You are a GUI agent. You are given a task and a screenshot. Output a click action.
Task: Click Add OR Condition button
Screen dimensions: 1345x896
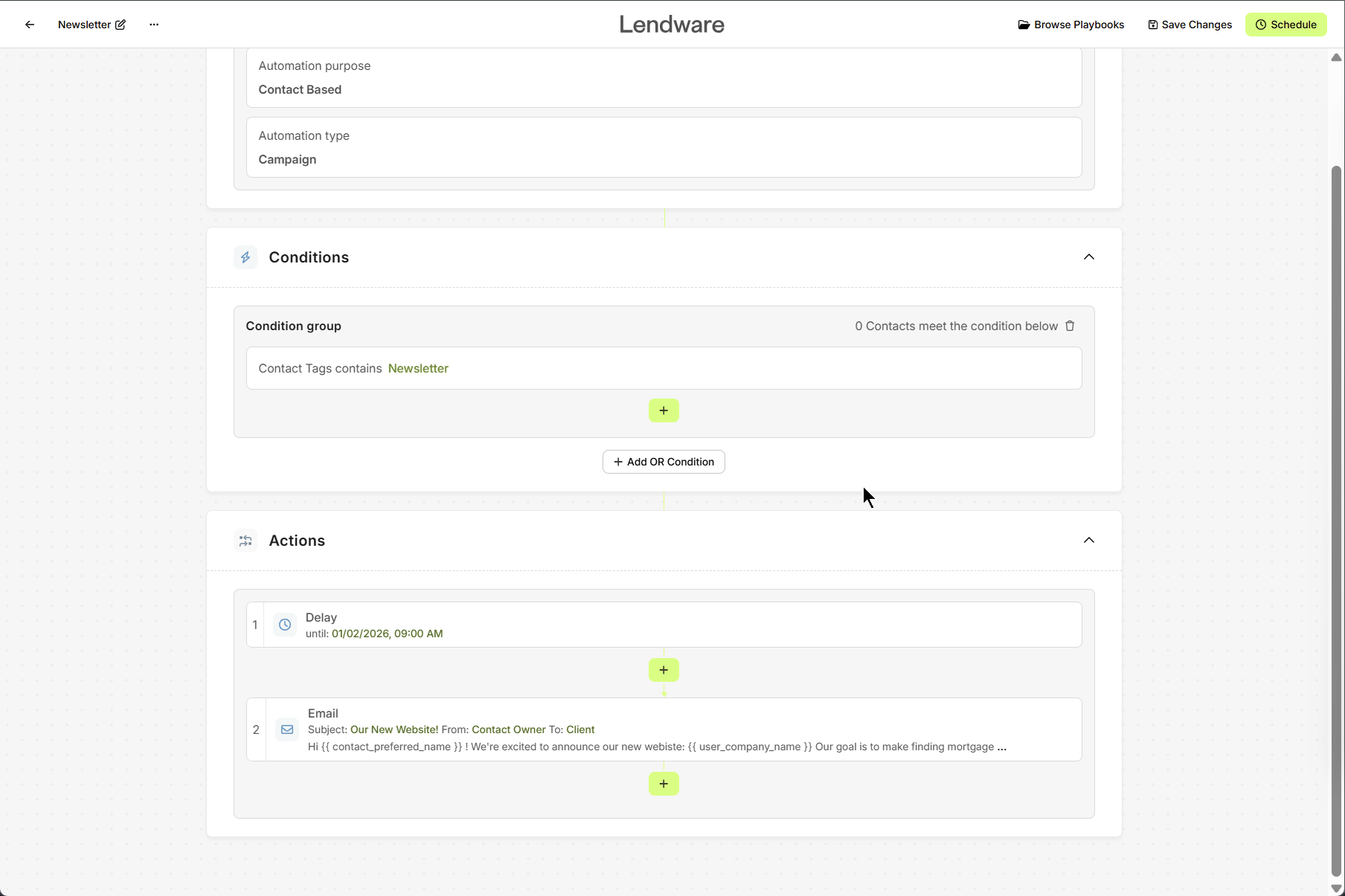(664, 462)
